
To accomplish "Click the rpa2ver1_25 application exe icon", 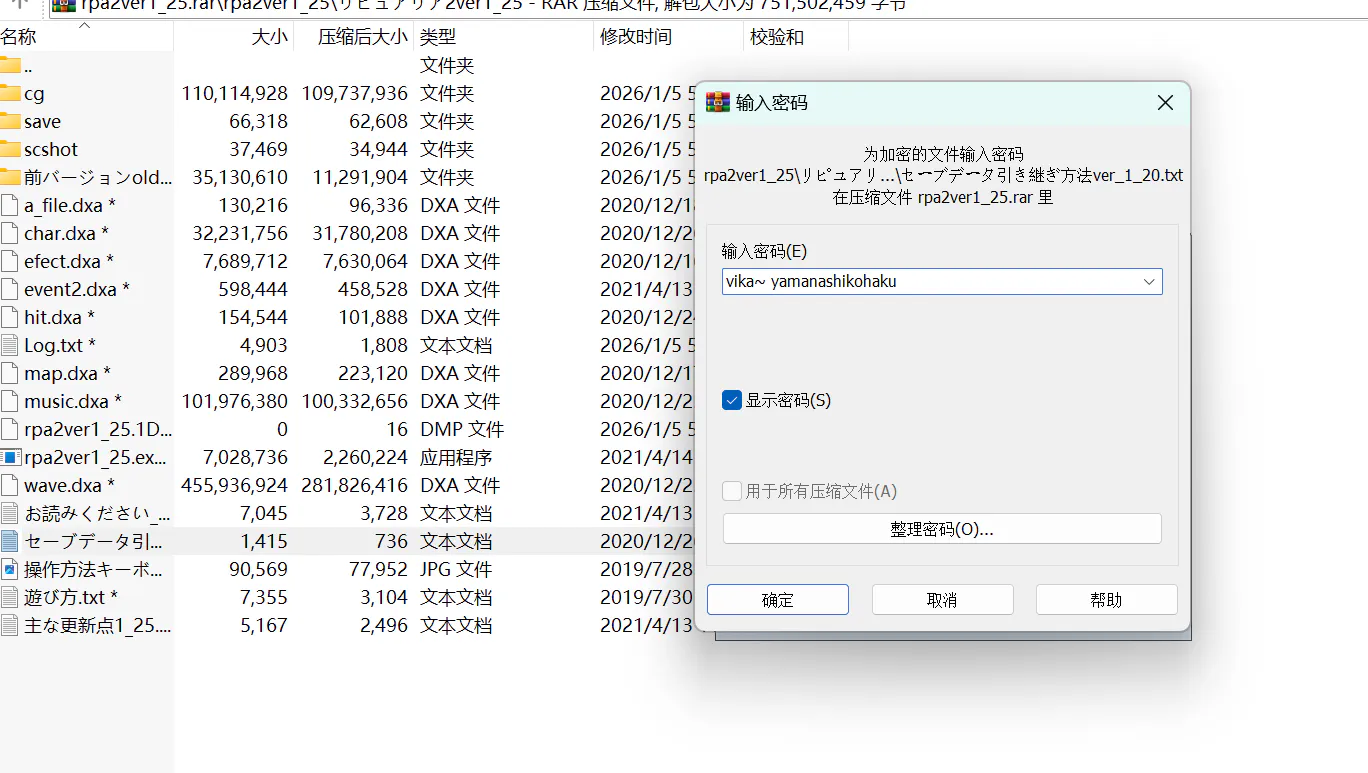I will tap(10, 457).
